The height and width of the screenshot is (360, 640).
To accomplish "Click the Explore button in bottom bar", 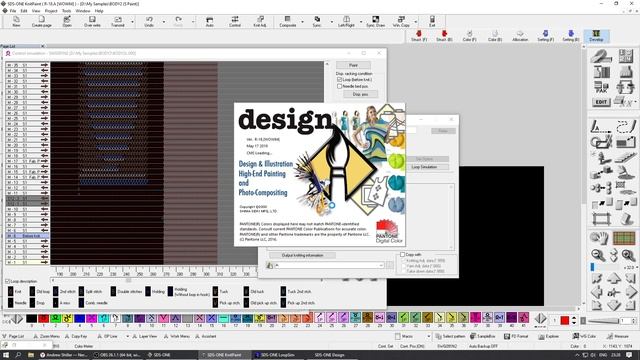I will coord(549,336).
